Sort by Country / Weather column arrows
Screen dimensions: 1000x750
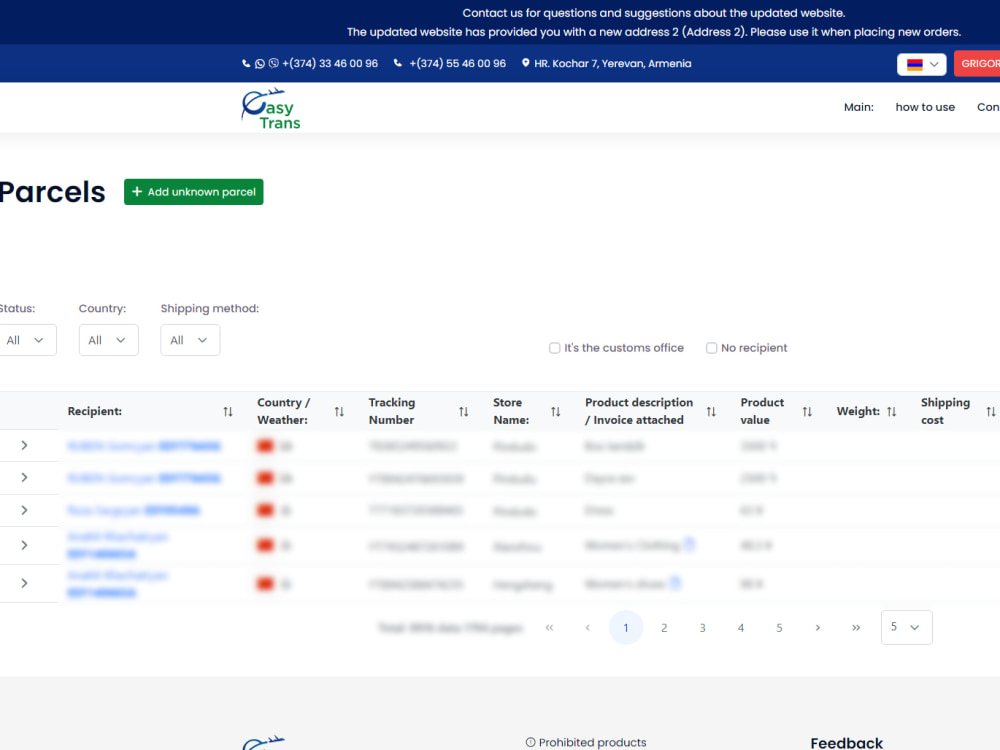[x=339, y=412]
